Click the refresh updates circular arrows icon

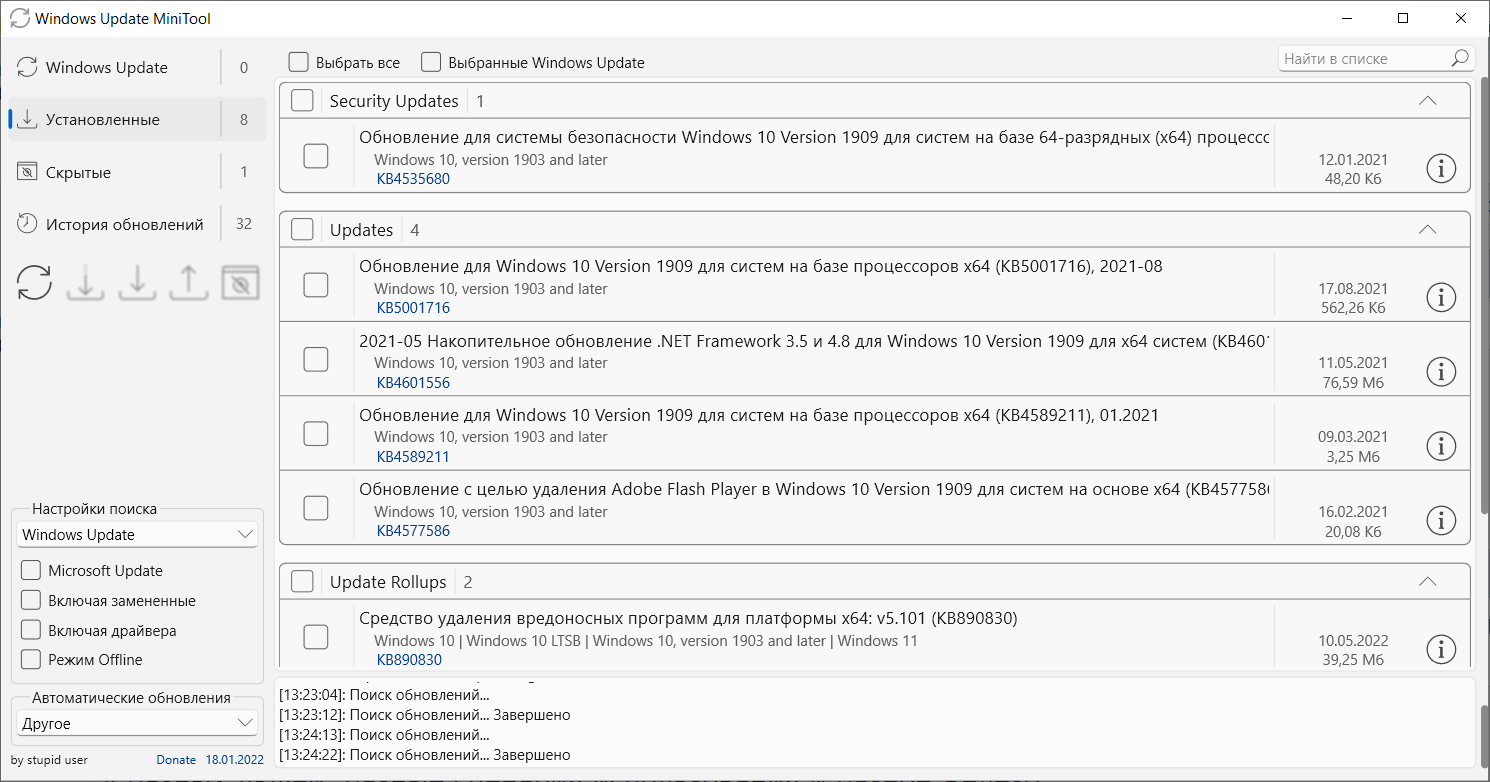34,283
